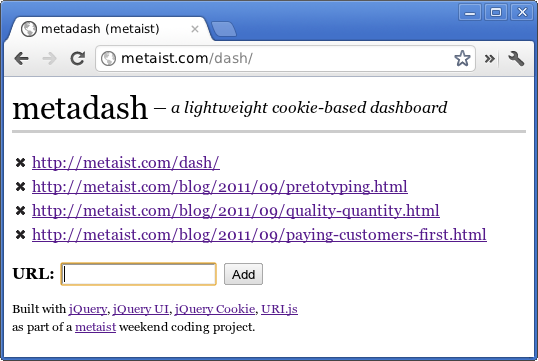
Task: Click the browser forward arrow
Action: tap(49, 59)
